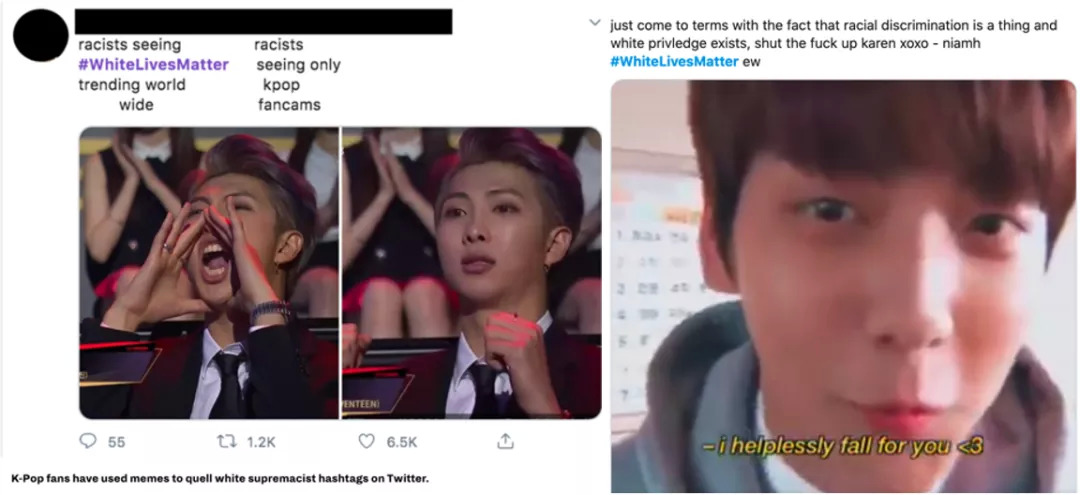Click 'i helplessly fall for you' caption

(x=843, y=447)
